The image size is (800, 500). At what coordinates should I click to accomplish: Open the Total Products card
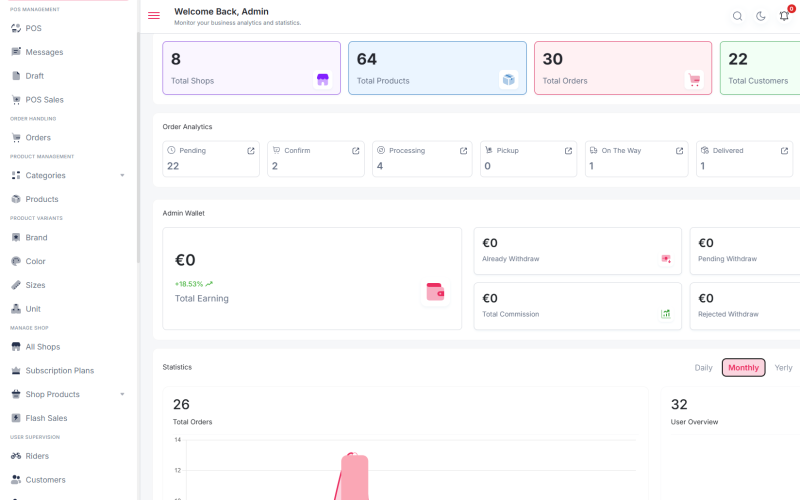point(437,68)
